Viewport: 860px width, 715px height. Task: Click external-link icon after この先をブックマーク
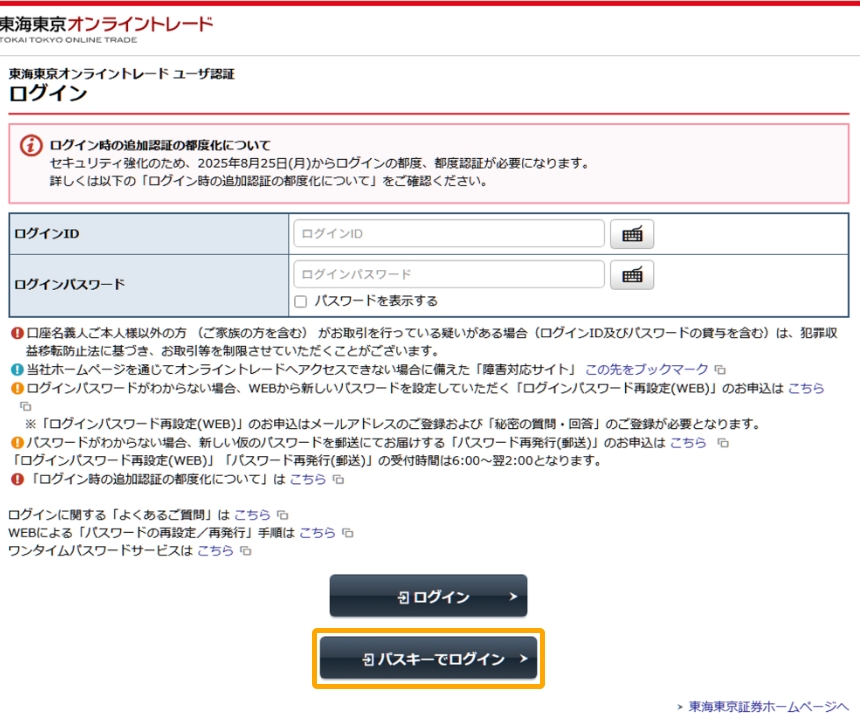point(720,369)
